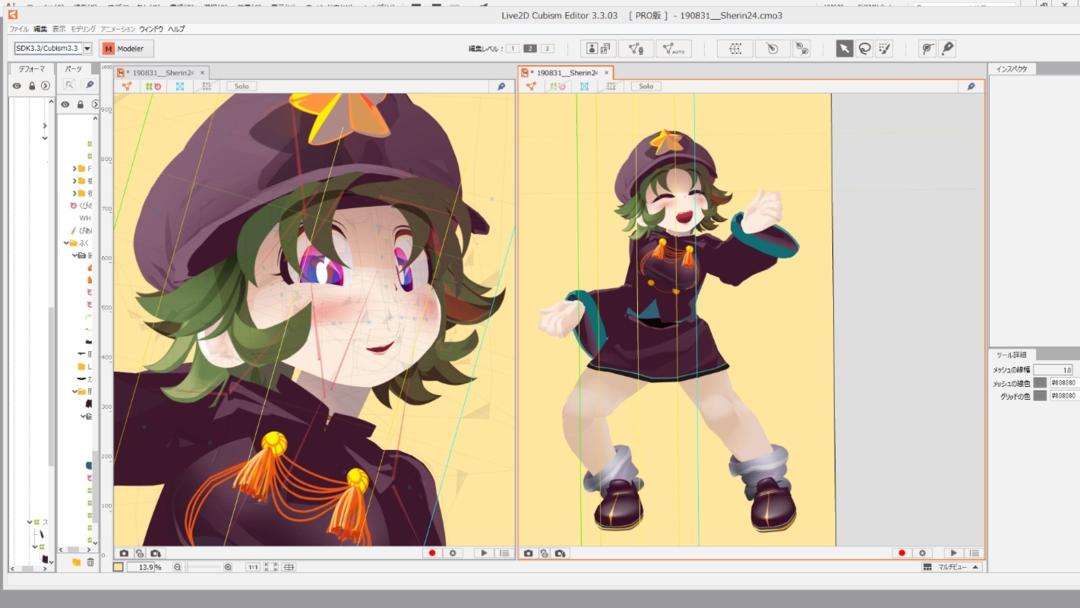This screenshot has height=608, width=1080.
Task: Create a rotation deformer from the toolbar
Action: pyautogui.click(x=772, y=48)
